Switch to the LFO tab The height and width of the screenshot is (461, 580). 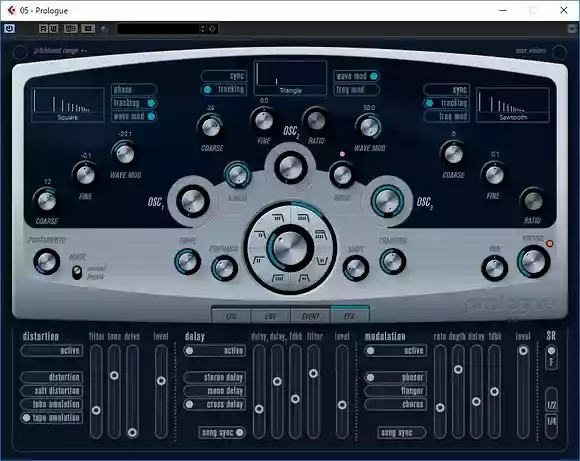tap(231, 316)
